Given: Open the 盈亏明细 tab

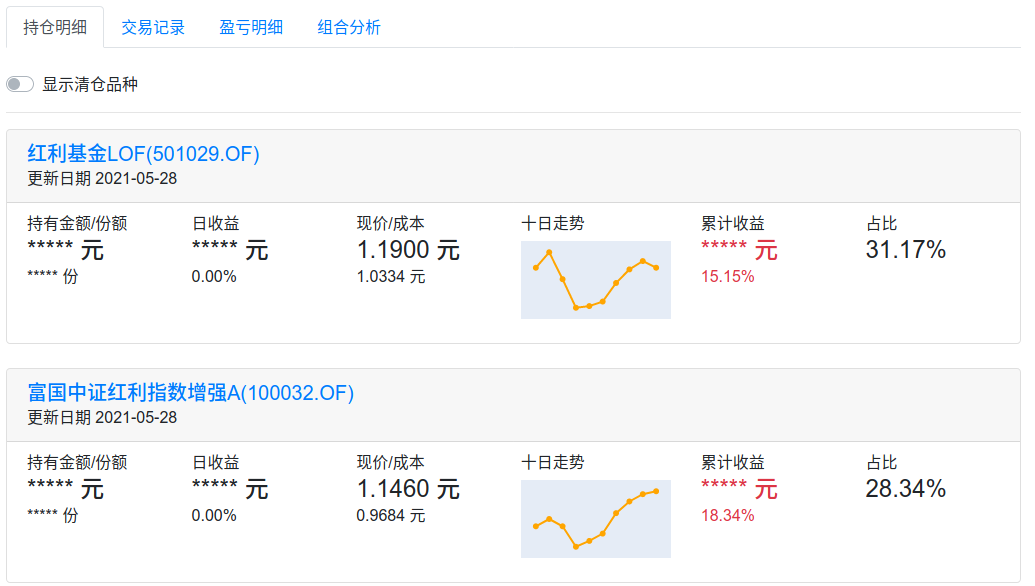Looking at the screenshot, I should pyautogui.click(x=251, y=28).
